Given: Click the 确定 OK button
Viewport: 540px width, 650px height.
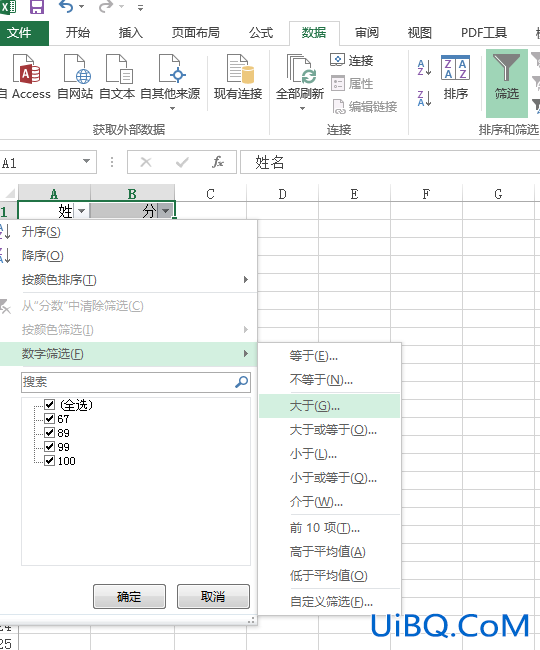Looking at the screenshot, I should 129,597.
